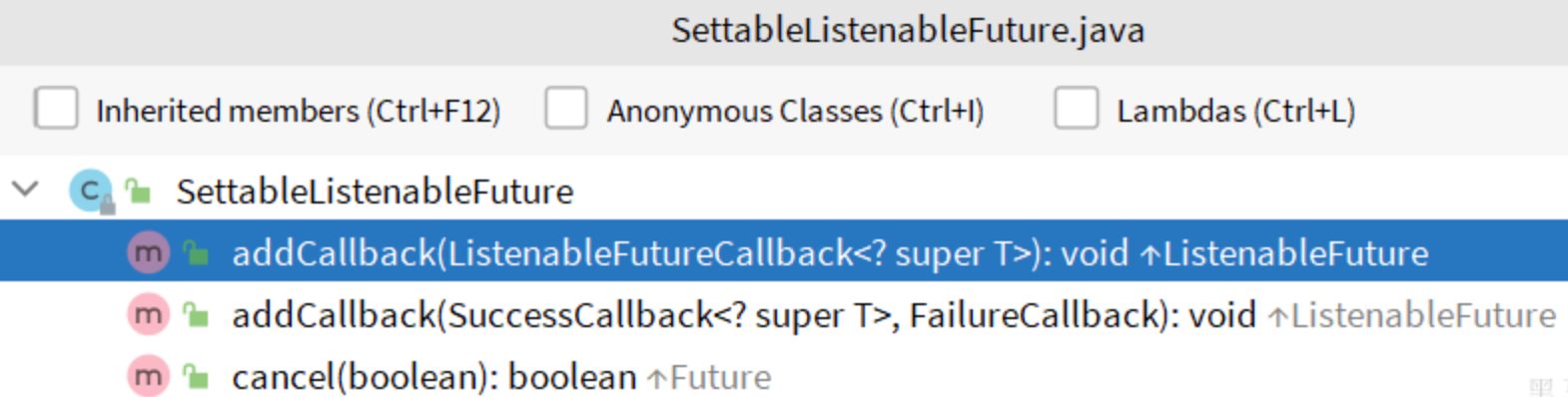Check the Lambdas checkbox

click(1077, 108)
